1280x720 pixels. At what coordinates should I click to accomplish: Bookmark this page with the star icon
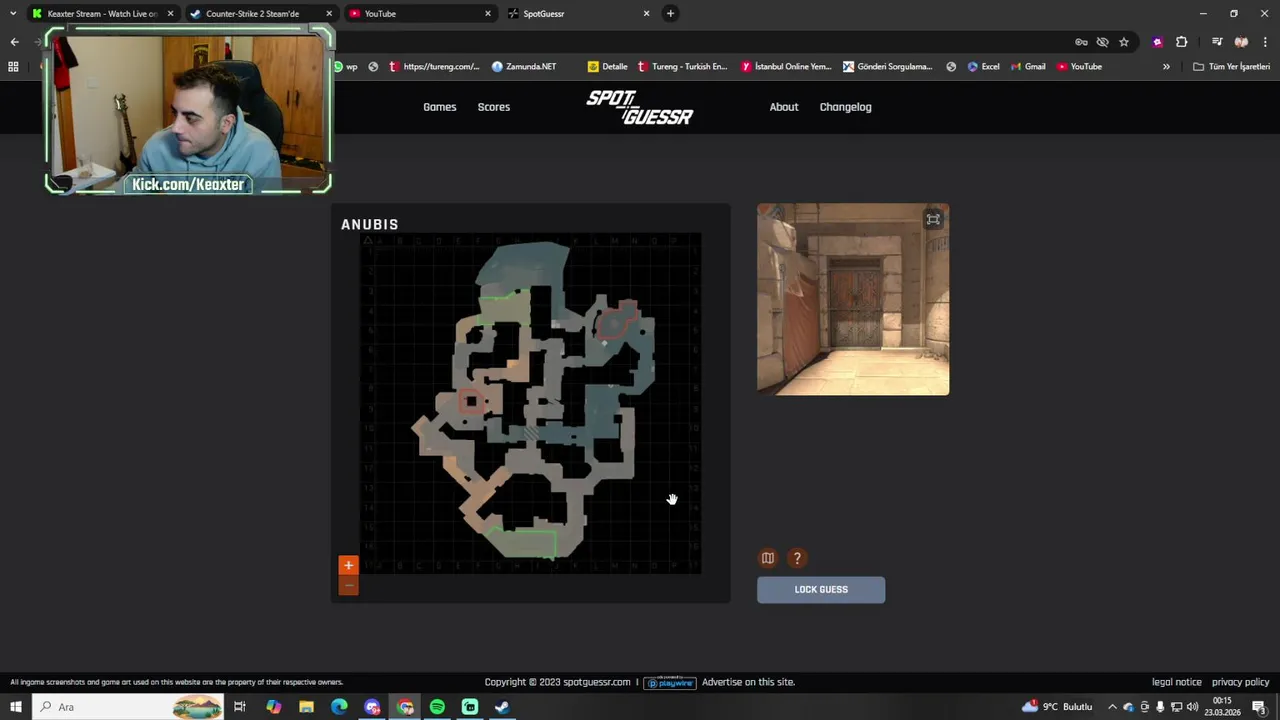1124,42
